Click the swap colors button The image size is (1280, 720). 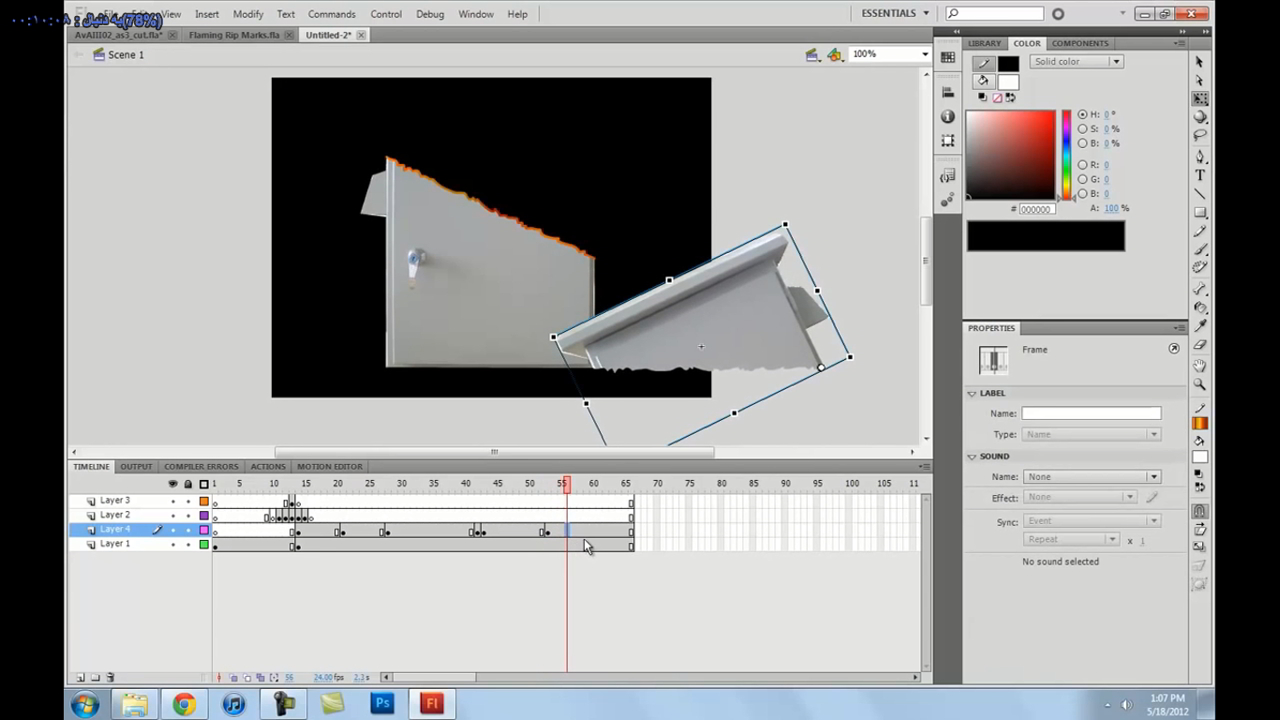click(1010, 98)
